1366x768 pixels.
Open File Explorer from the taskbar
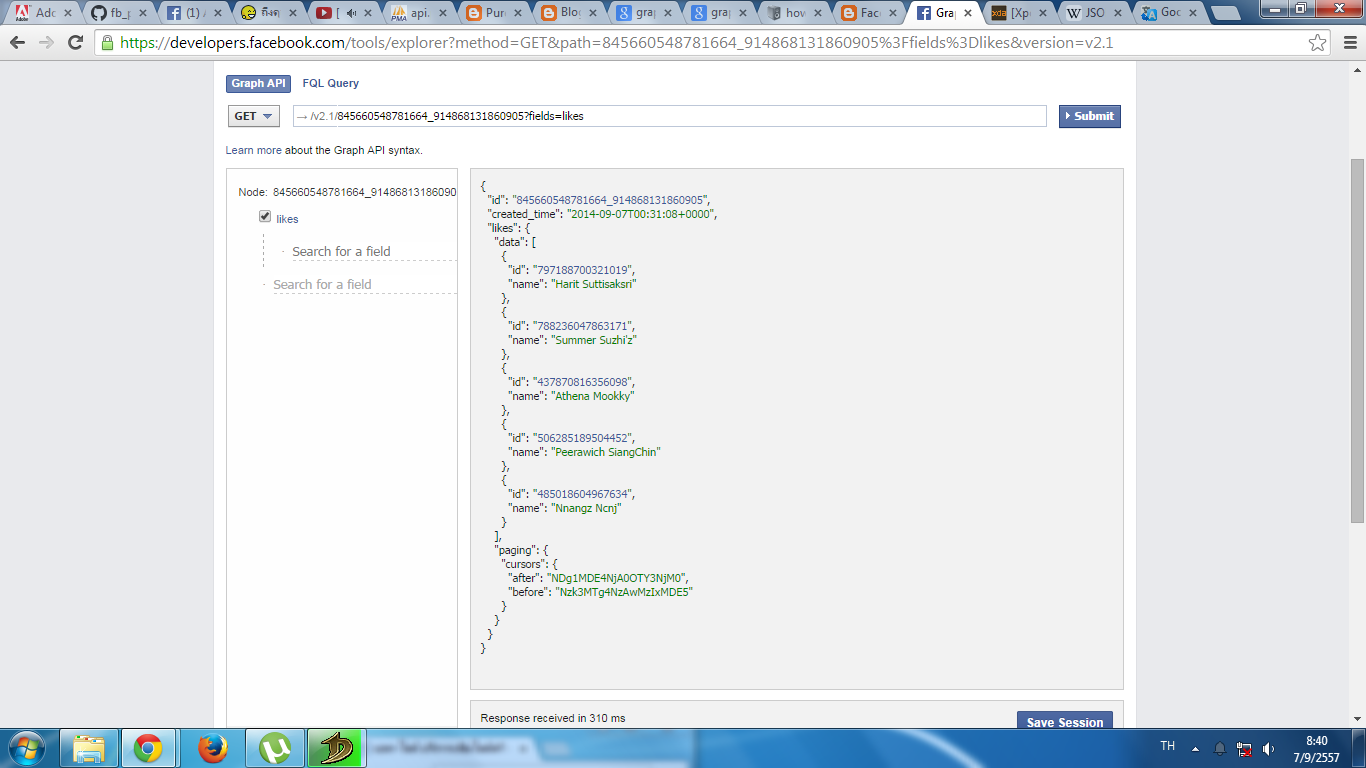89,748
